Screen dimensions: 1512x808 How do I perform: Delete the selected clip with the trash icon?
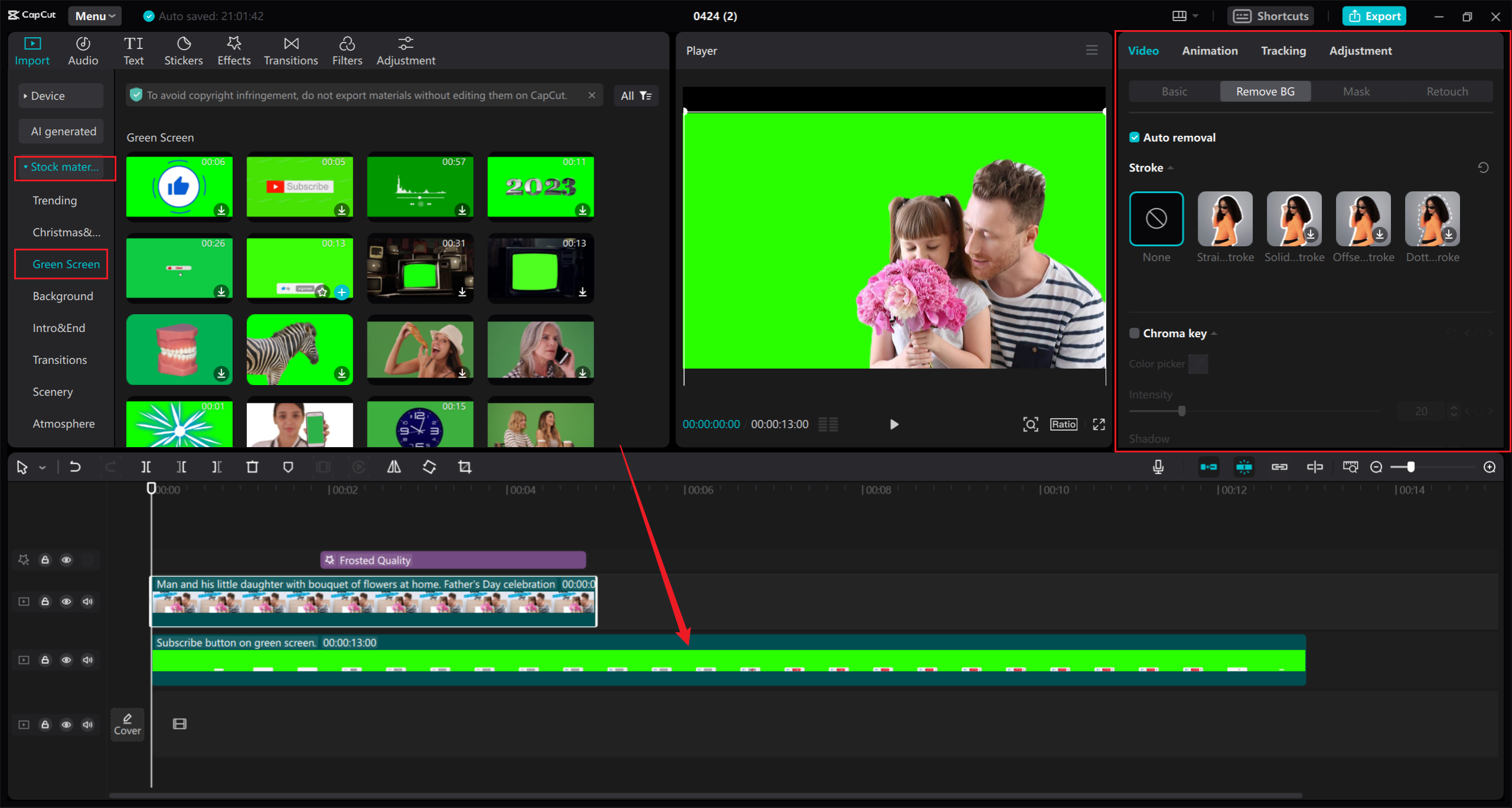click(252, 467)
